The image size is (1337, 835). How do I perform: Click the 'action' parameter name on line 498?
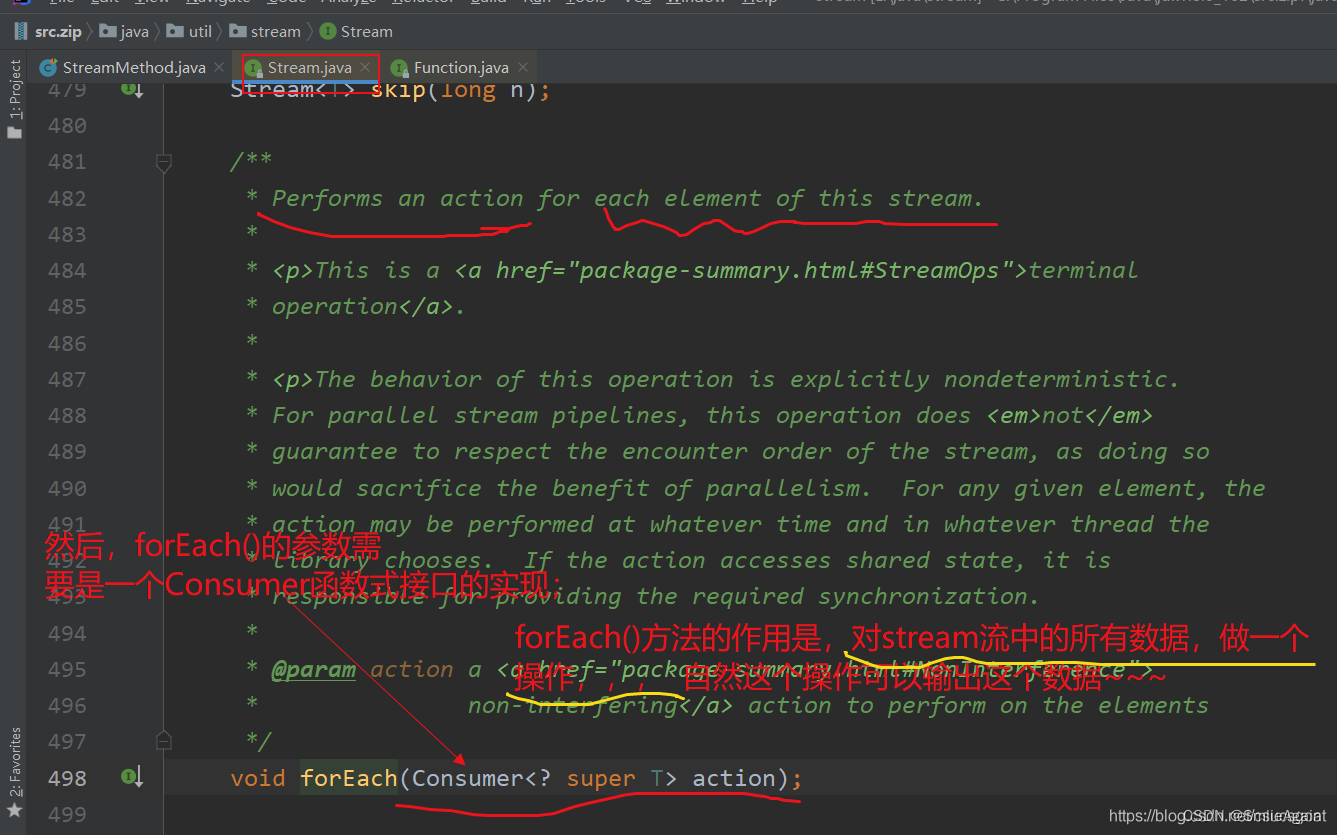point(734,778)
